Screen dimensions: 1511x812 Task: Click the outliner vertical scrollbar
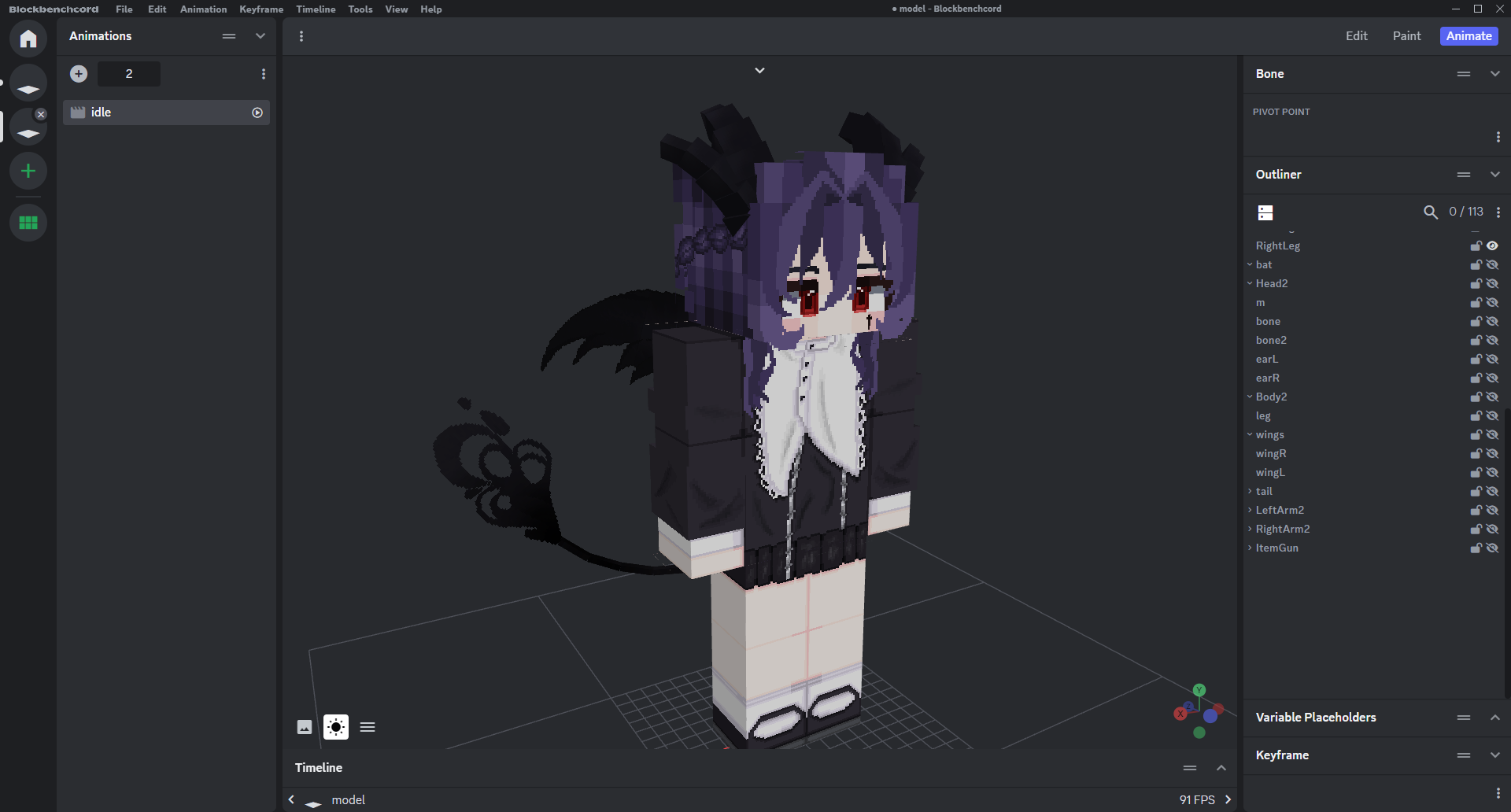[1506, 551]
